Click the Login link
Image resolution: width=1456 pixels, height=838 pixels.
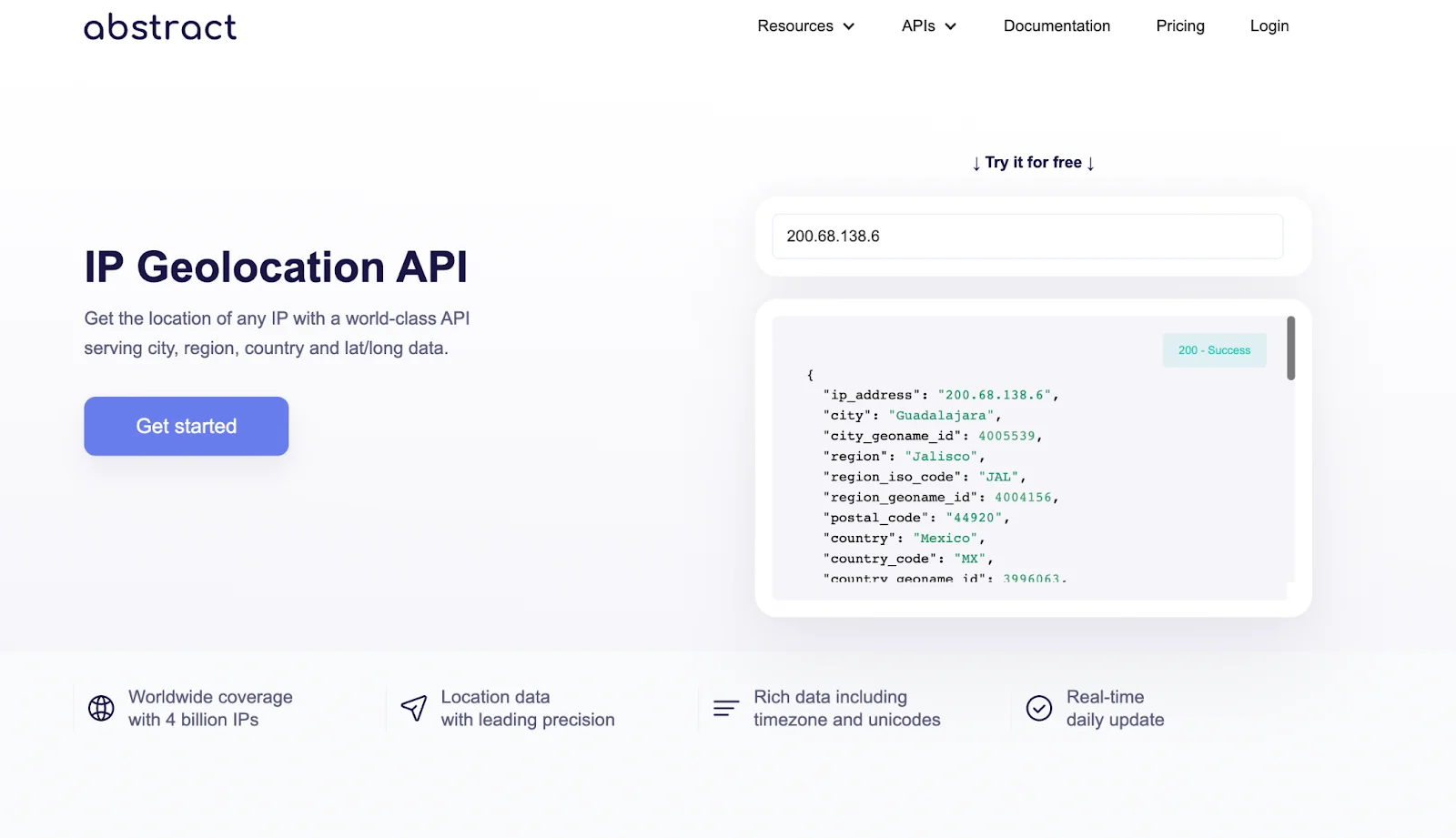(1269, 26)
